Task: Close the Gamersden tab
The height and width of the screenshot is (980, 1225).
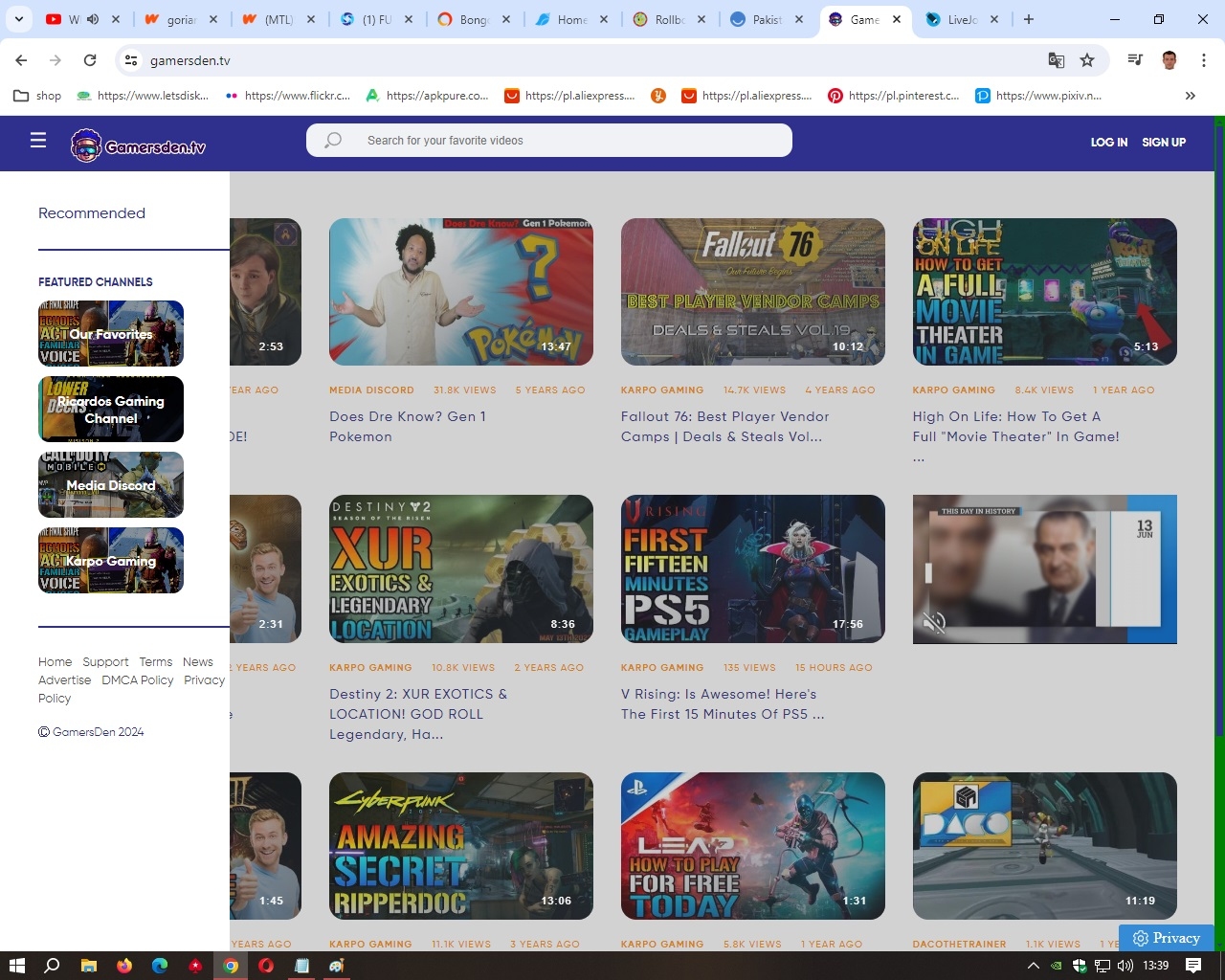Action: click(897, 19)
